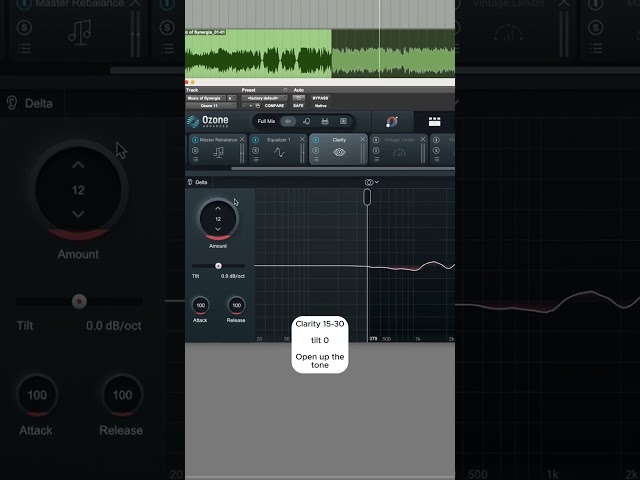Screen dimensions: 640x480
Task: Open the stereo mode circles dropdown
Action: click(x=371, y=182)
